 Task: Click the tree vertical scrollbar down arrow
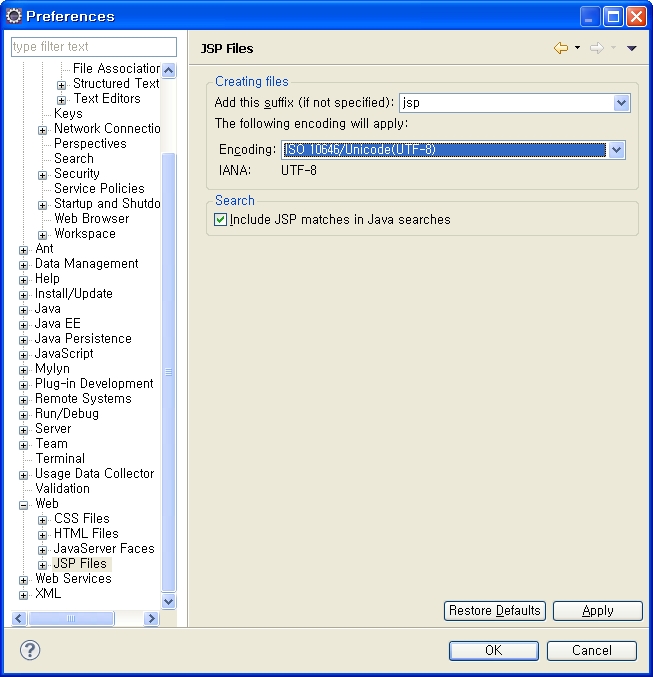(x=168, y=601)
